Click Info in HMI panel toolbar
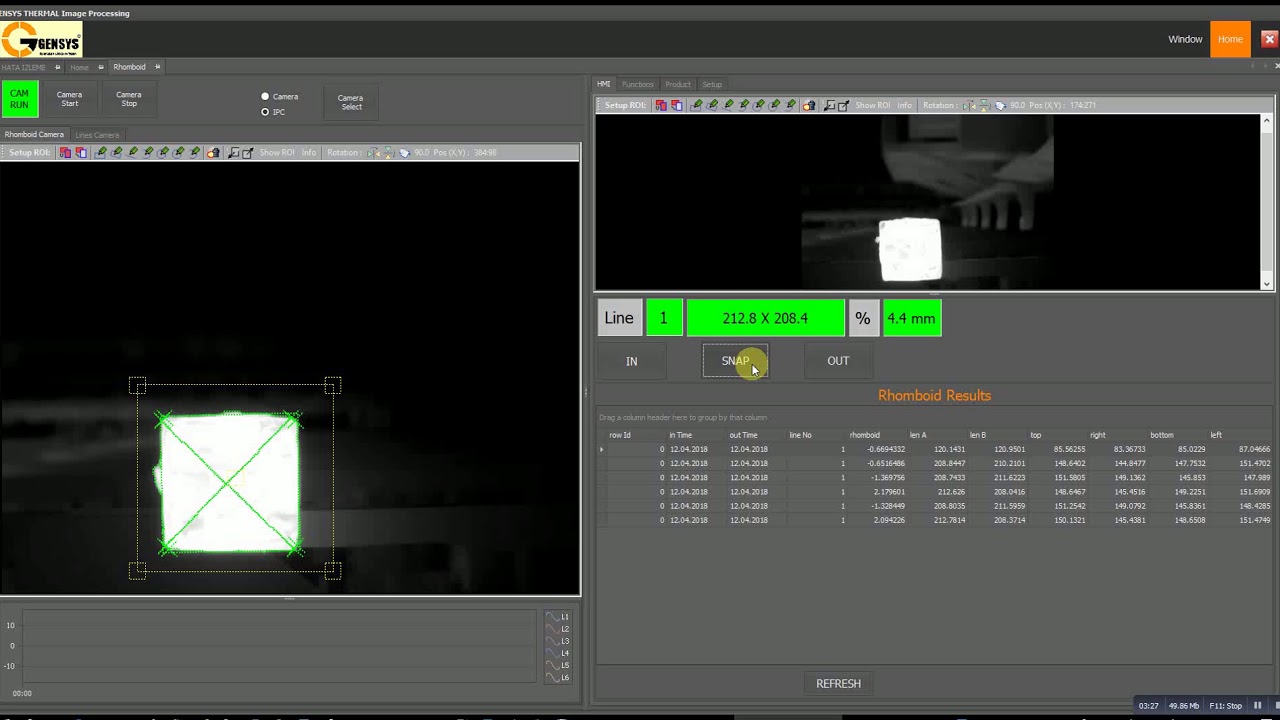Screen dimensions: 1280x720 [904, 105]
